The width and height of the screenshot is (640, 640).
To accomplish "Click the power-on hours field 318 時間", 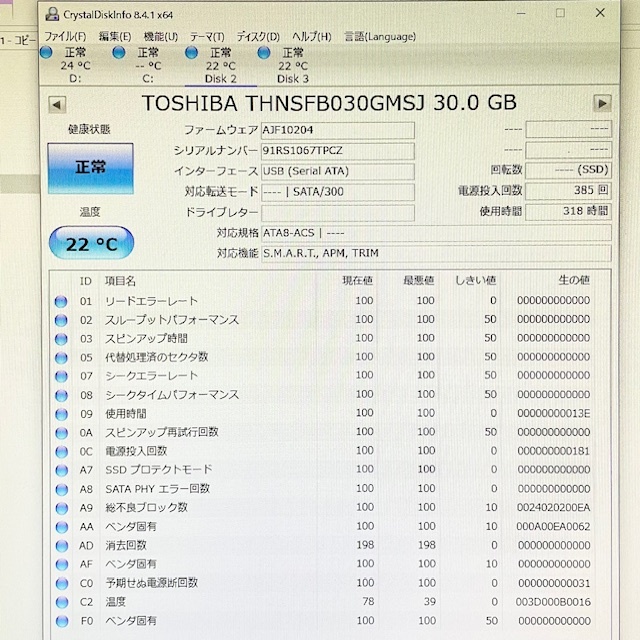I will (568, 211).
